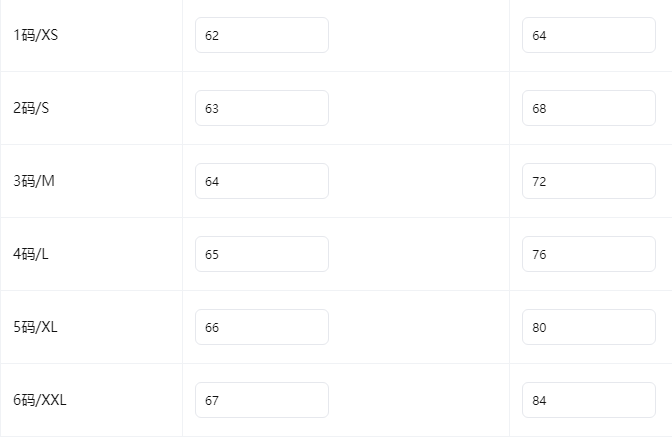Click the 5码/XL size label
This screenshot has width=672, height=445.
[35, 327]
